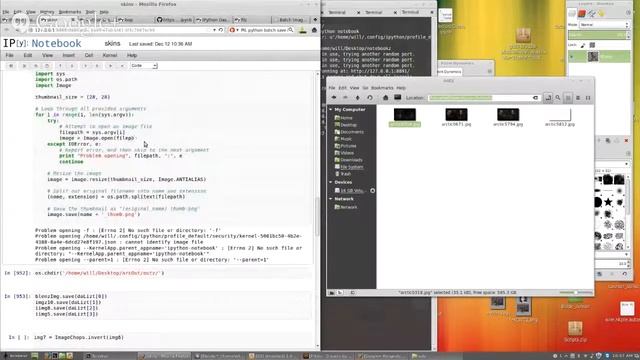Open Trash in file manager sidebar
640x360 pixels.
coord(343,174)
